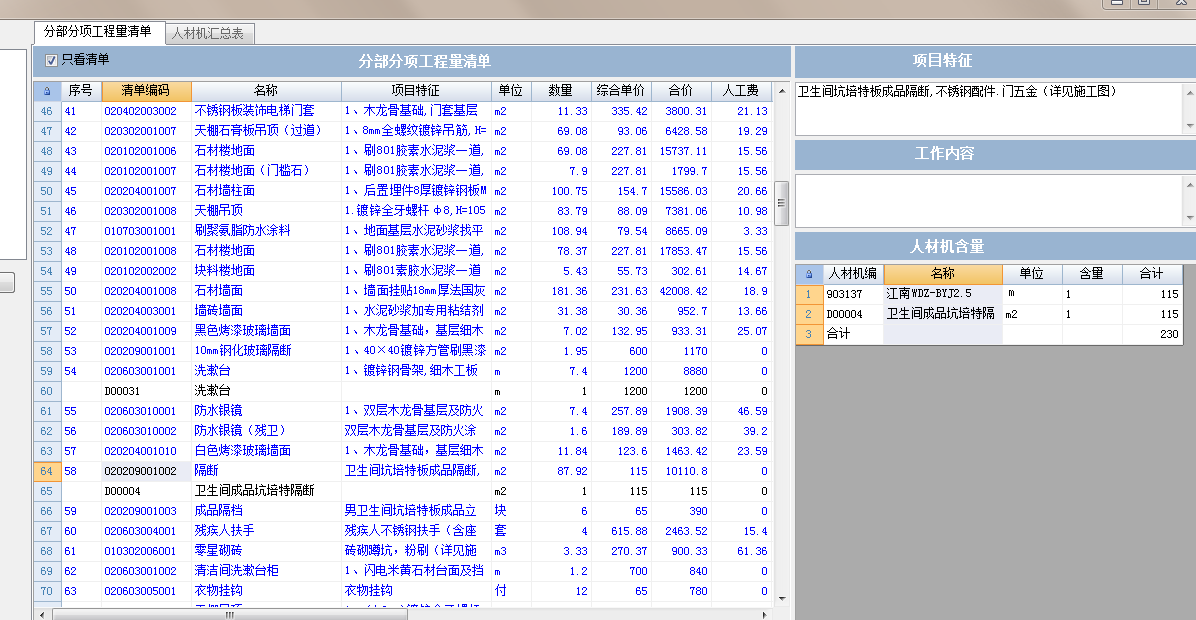1196x620 pixels.
Task: Click the 名称 header in 人材机含量 table
Action: [943, 274]
